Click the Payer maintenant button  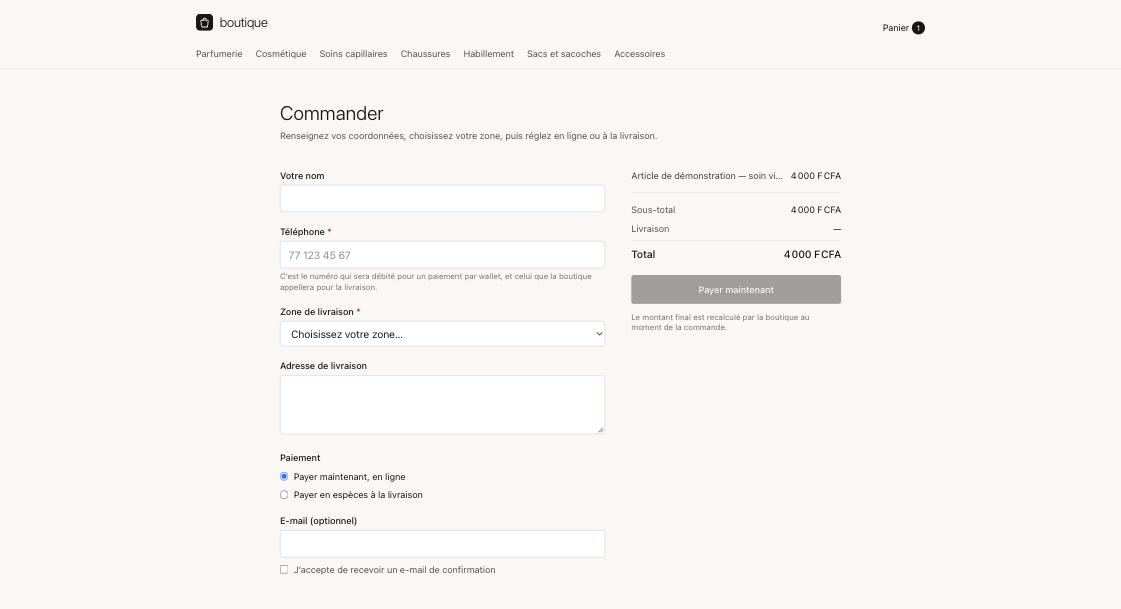736,289
